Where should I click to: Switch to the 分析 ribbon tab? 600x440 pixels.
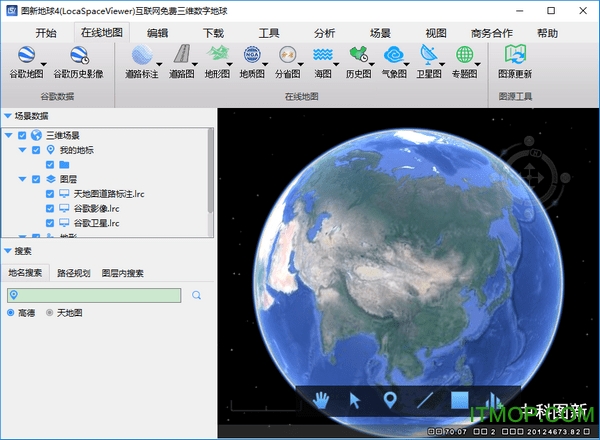click(324, 33)
